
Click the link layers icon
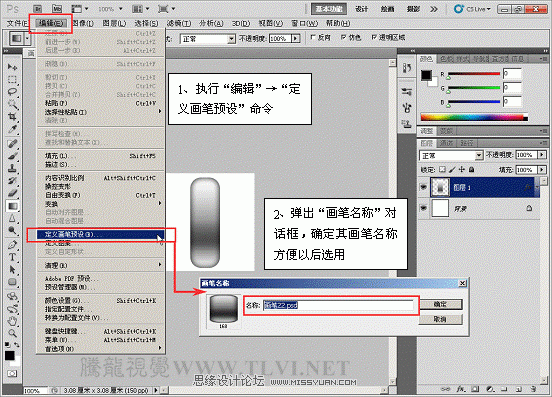coord(445,389)
